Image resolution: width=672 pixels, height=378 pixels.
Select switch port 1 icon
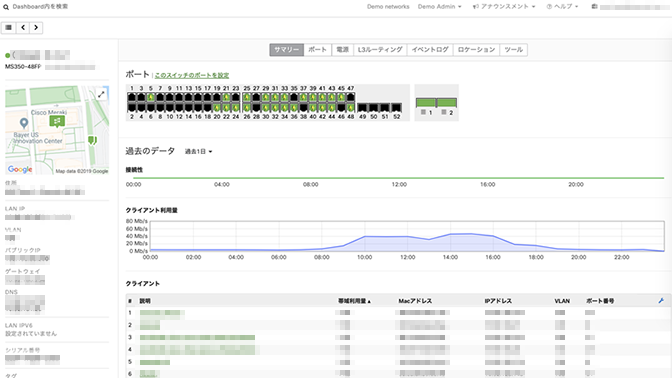coord(132,97)
